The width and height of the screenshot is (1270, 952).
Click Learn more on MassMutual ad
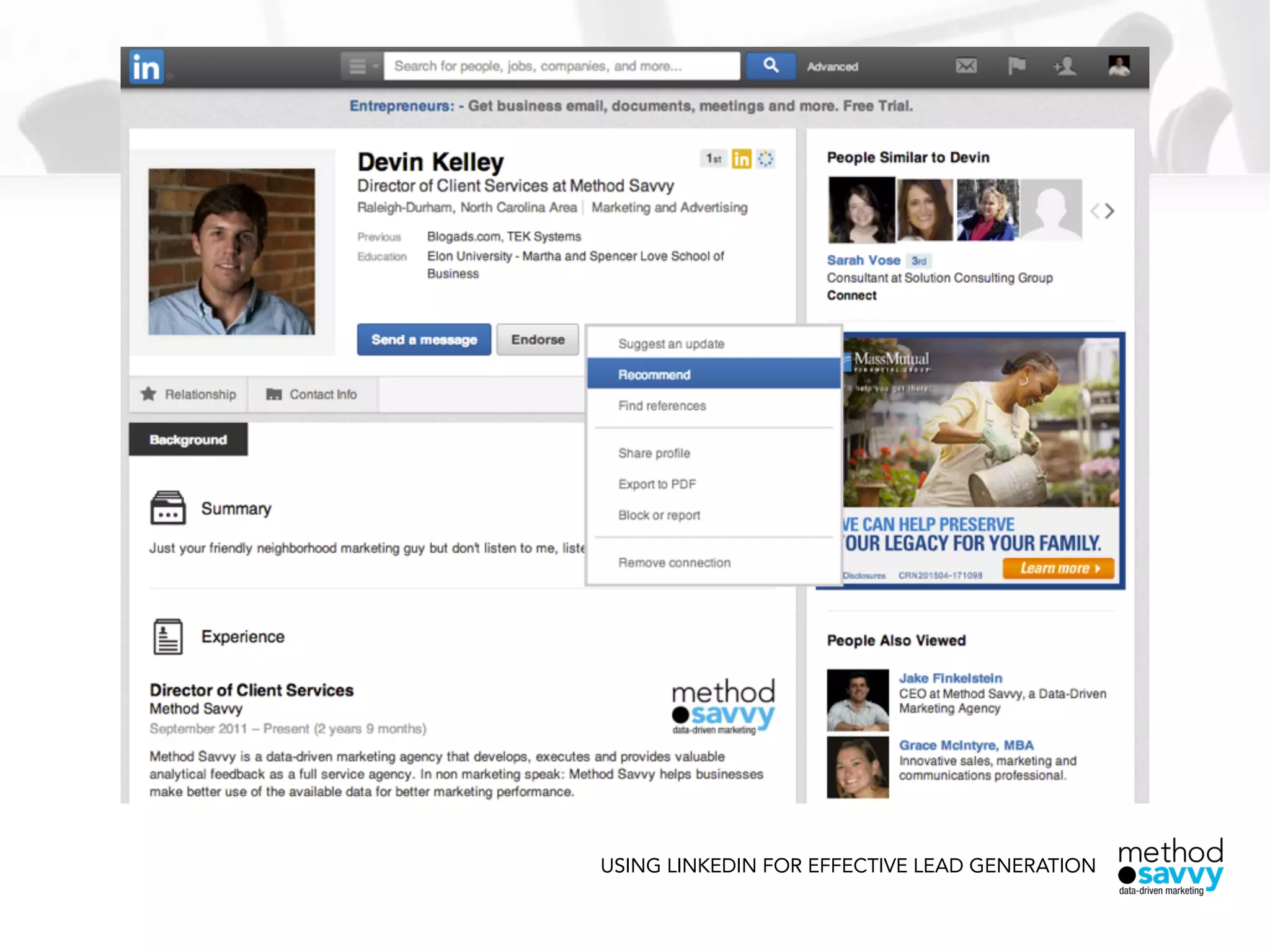[x=1058, y=568]
